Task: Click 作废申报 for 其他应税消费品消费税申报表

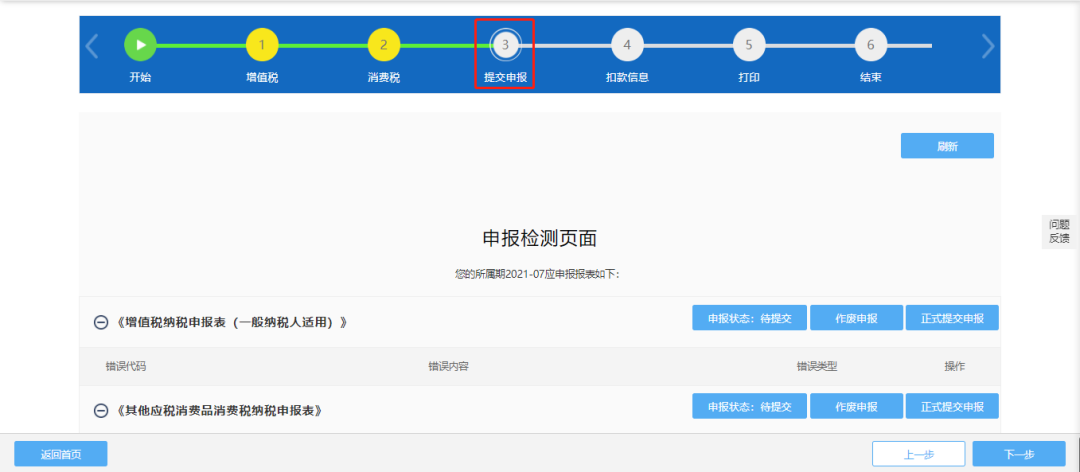Action: [x=856, y=406]
